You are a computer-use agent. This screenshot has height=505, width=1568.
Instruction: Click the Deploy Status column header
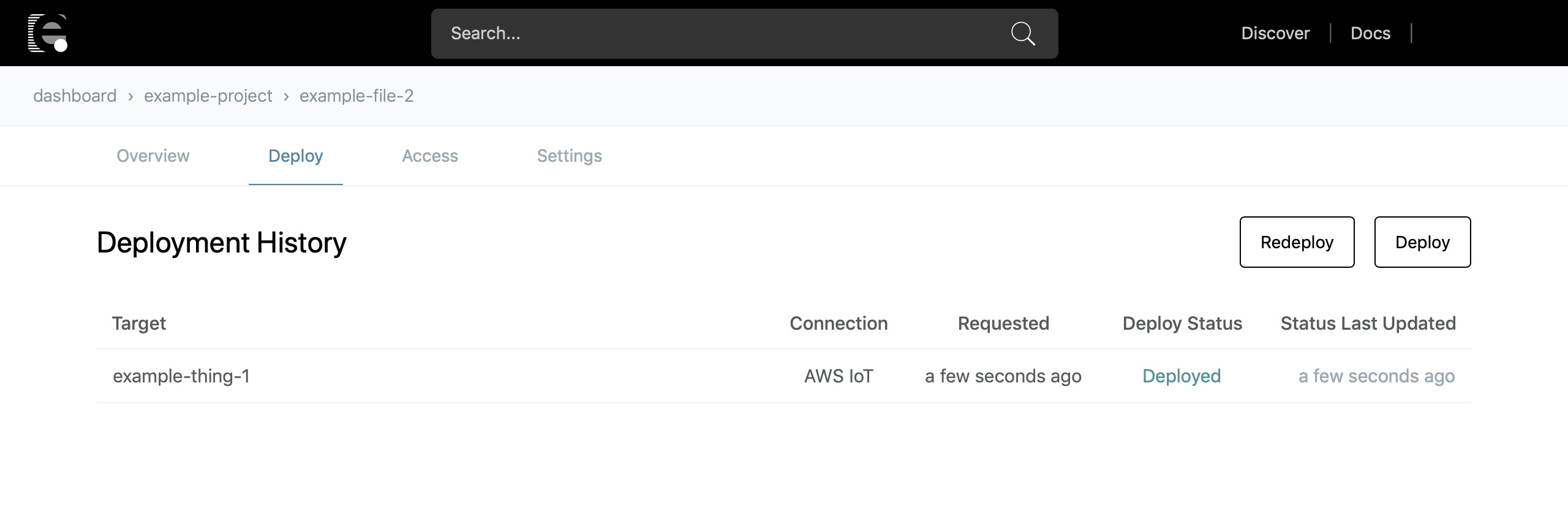1182,323
